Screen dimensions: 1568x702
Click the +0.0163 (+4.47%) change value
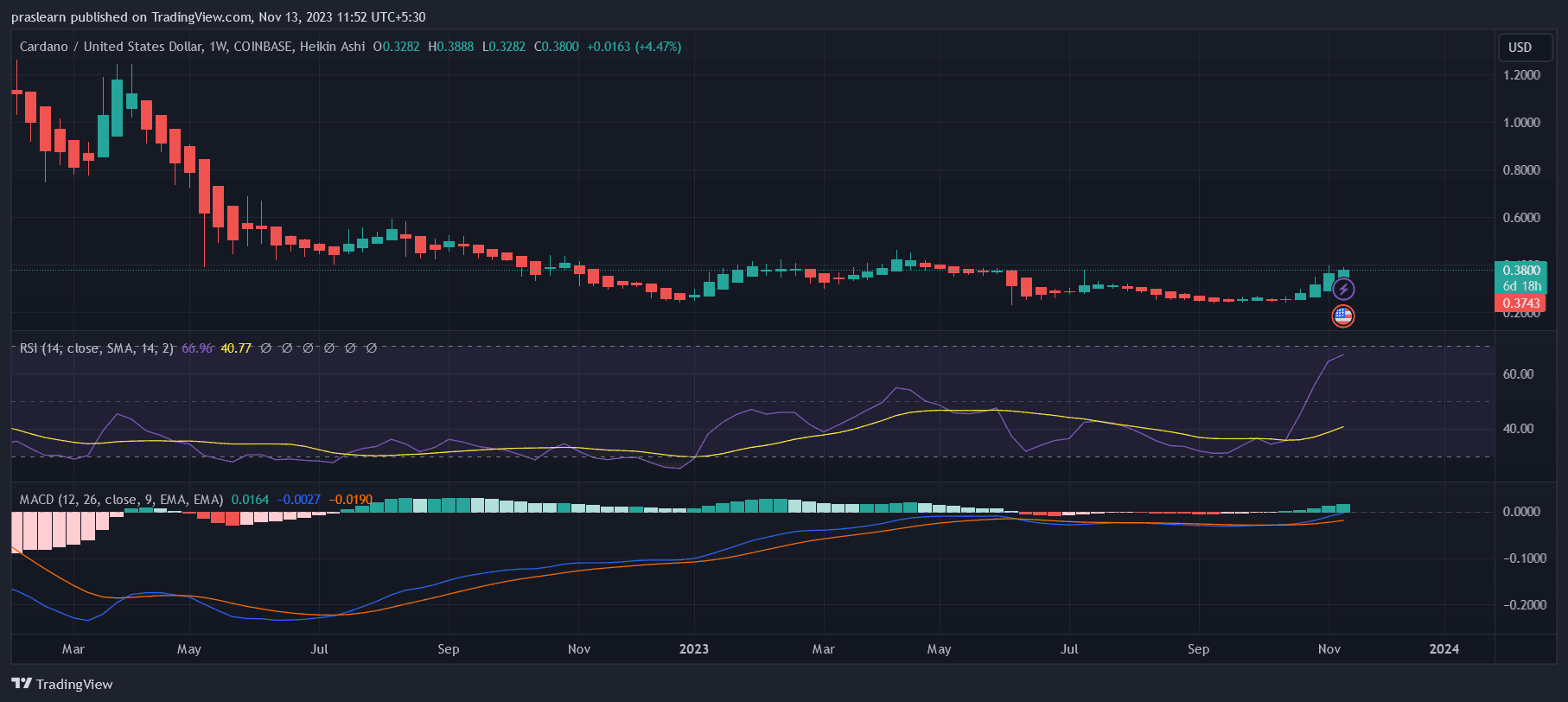click(634, 47)
